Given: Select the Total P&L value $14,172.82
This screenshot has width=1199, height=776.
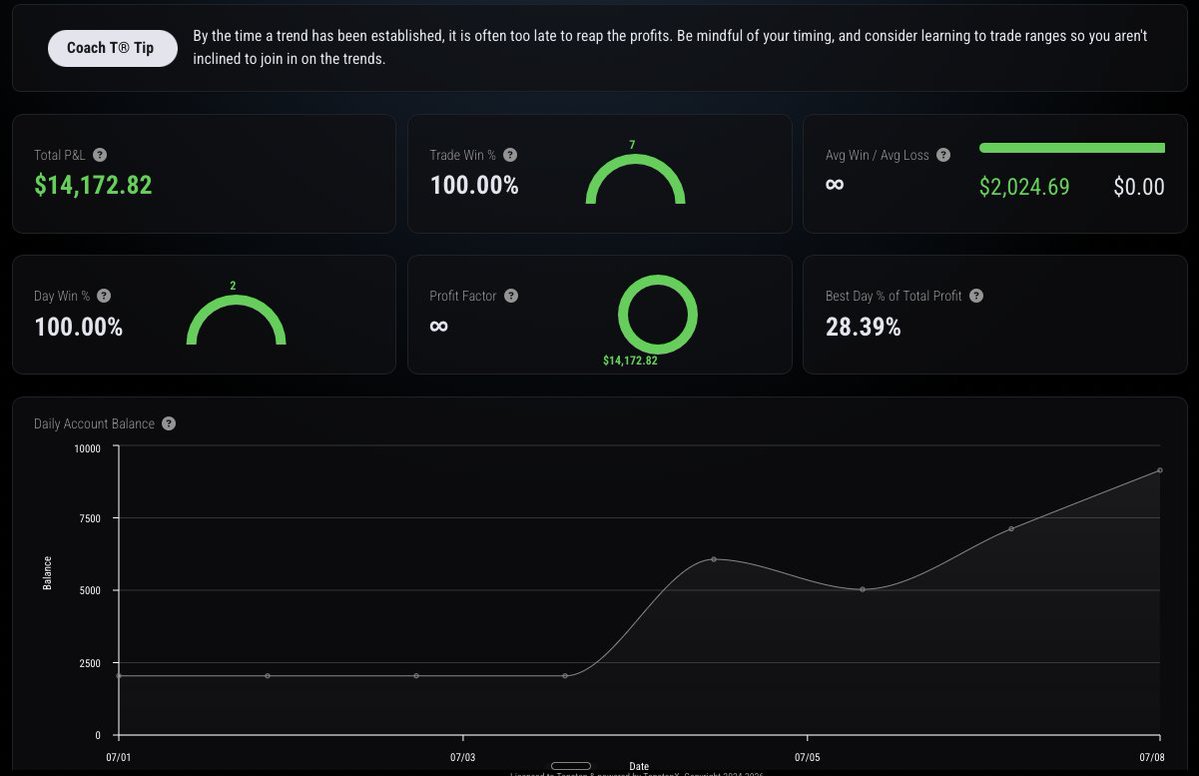Looking at the screenshot, I should point(93,185).
